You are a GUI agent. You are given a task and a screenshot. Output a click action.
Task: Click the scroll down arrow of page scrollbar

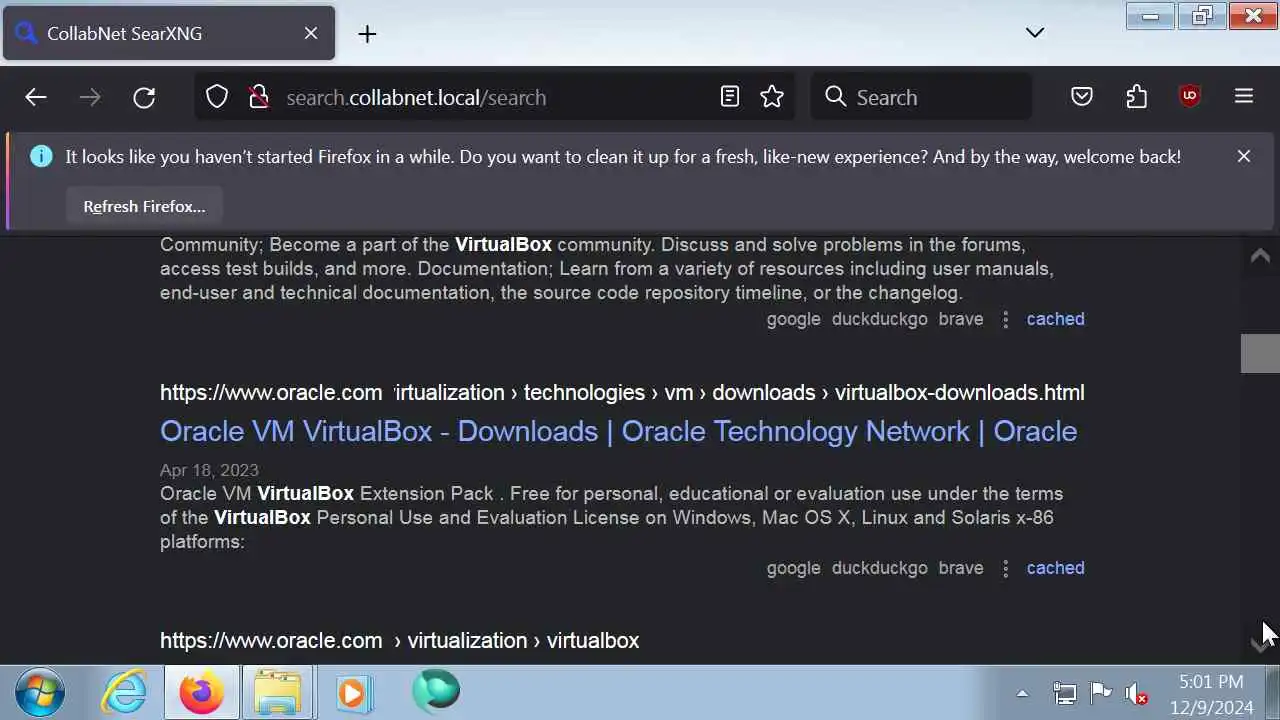click(1260, 645)
